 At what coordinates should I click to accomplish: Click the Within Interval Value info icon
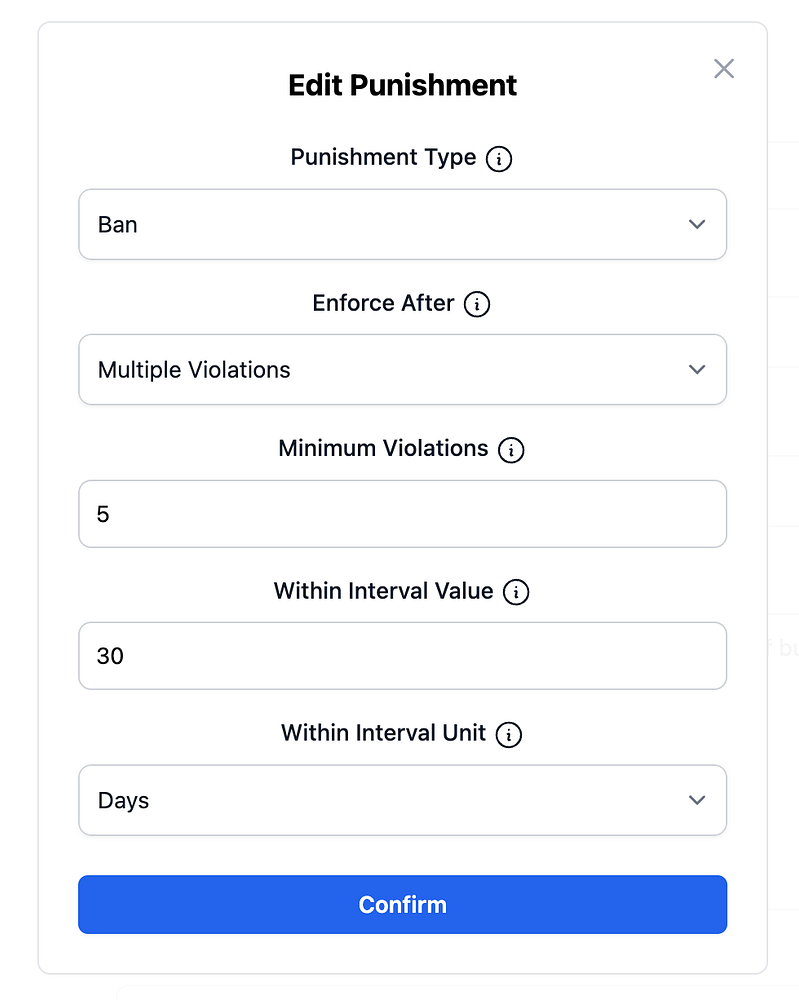click(516, 592)
